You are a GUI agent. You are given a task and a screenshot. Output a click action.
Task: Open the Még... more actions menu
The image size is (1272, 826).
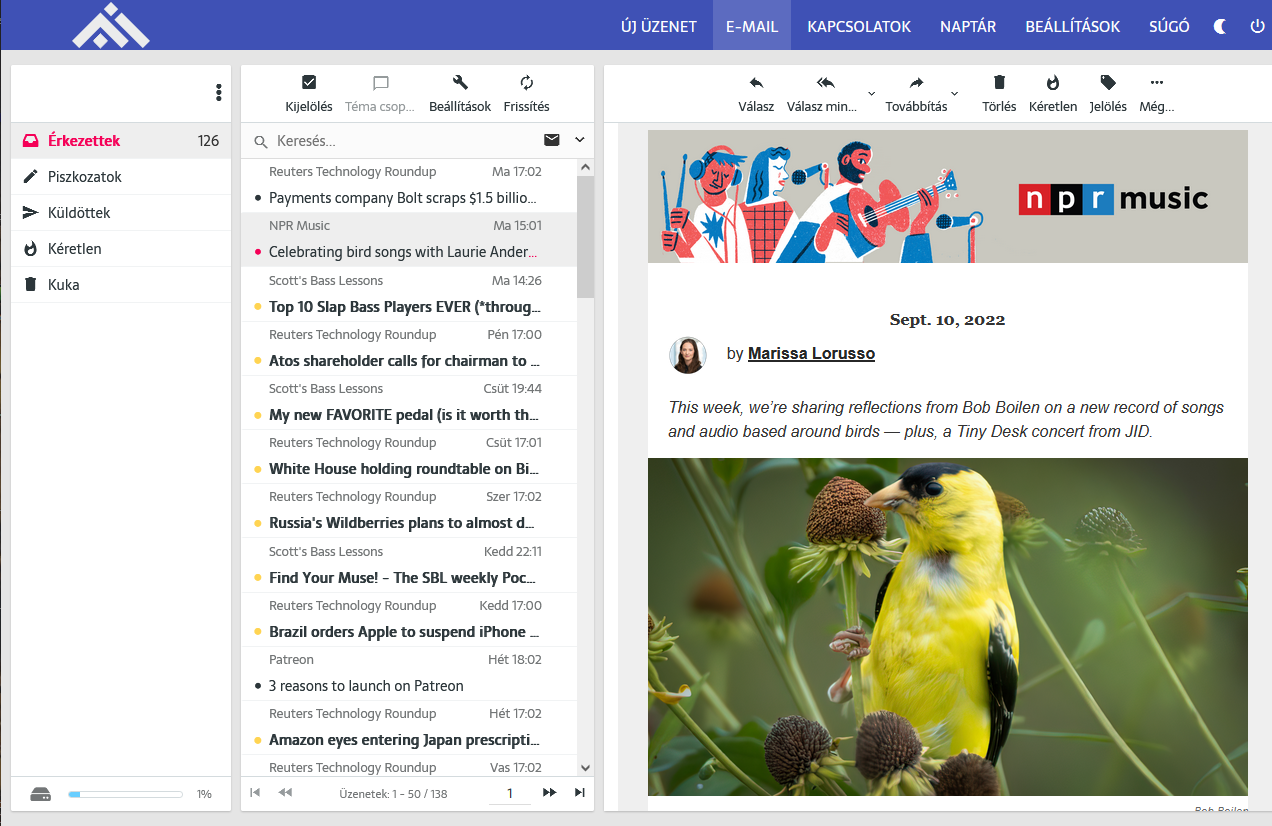tap(1157, 83)
